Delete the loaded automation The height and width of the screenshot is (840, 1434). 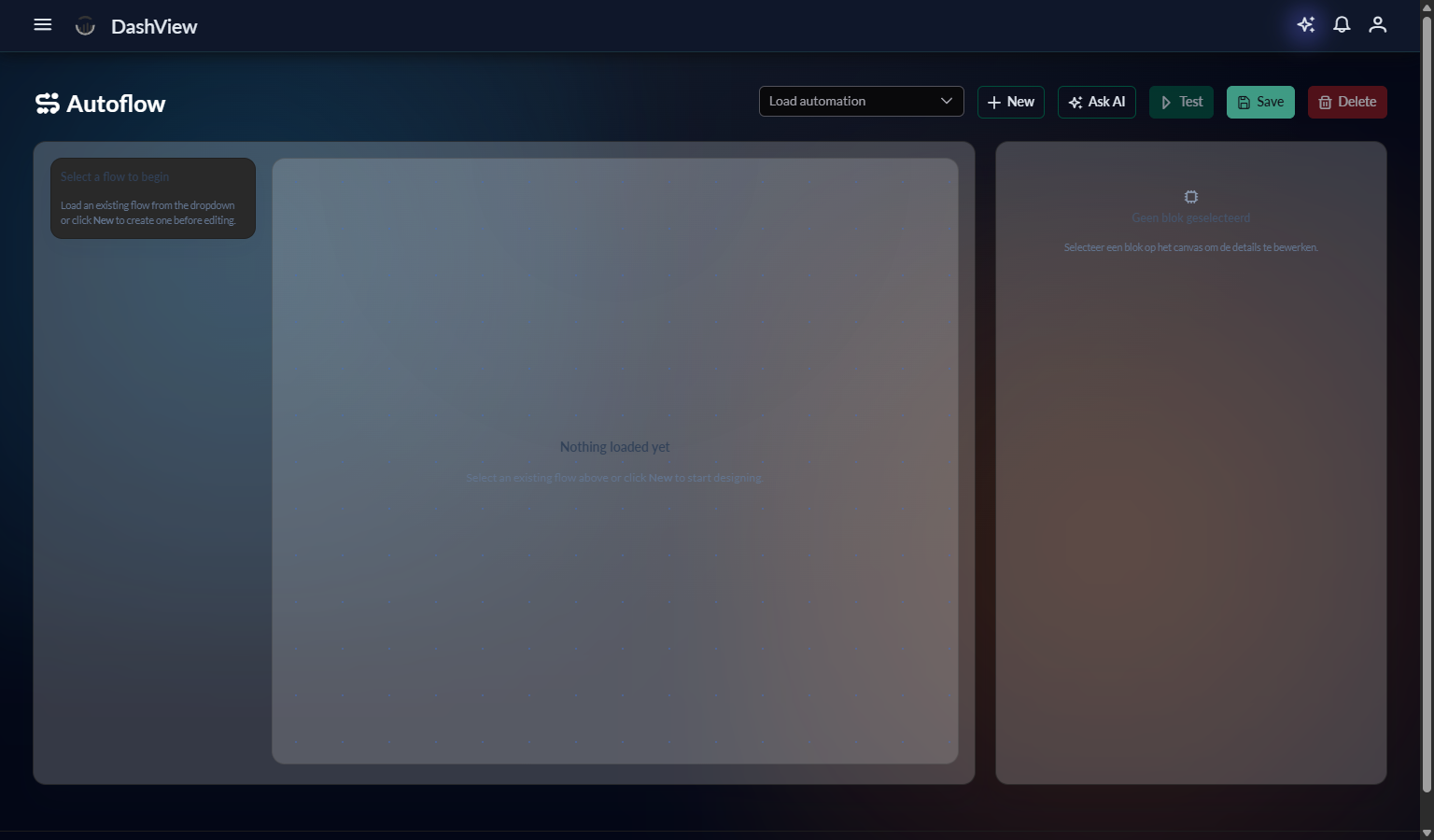[1347, 102]
